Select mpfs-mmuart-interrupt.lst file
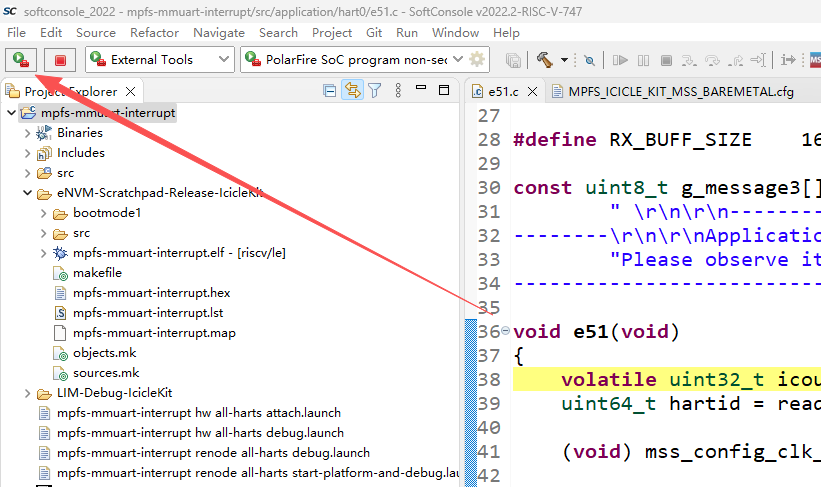This screenshot has width=821, height=487. [x=148, y=313]
